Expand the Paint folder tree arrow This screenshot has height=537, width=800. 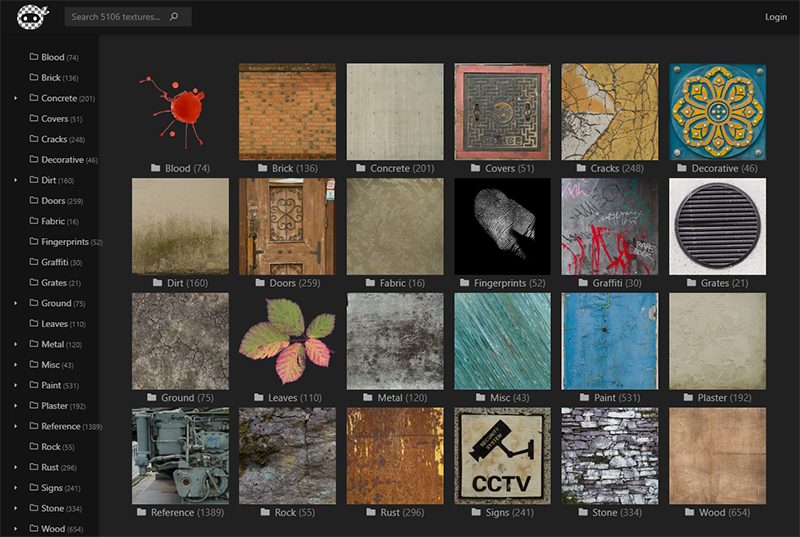point(15,385)
